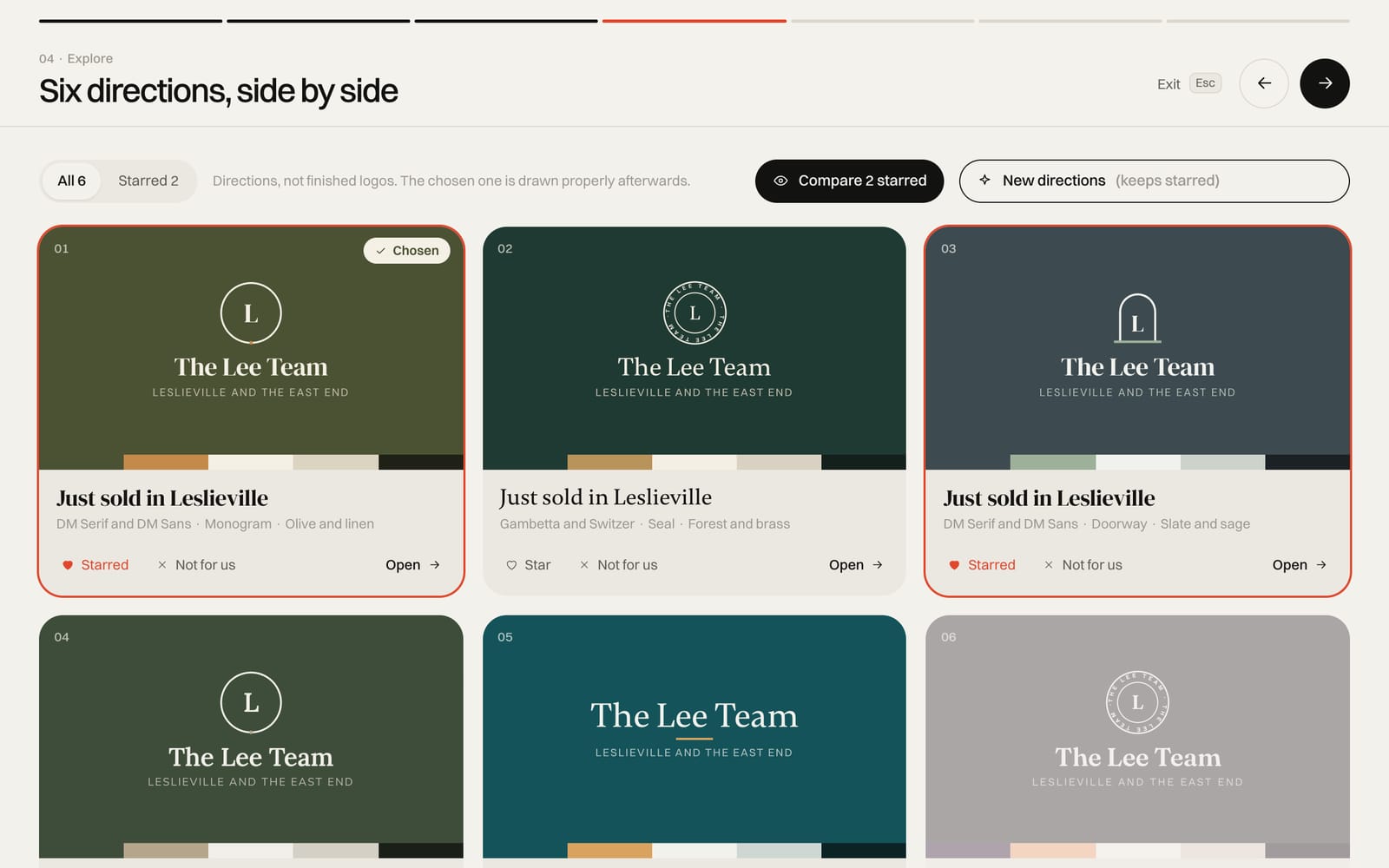
Task: Open the Doorway Slate and sage direction
Action: pos(1300,565)
